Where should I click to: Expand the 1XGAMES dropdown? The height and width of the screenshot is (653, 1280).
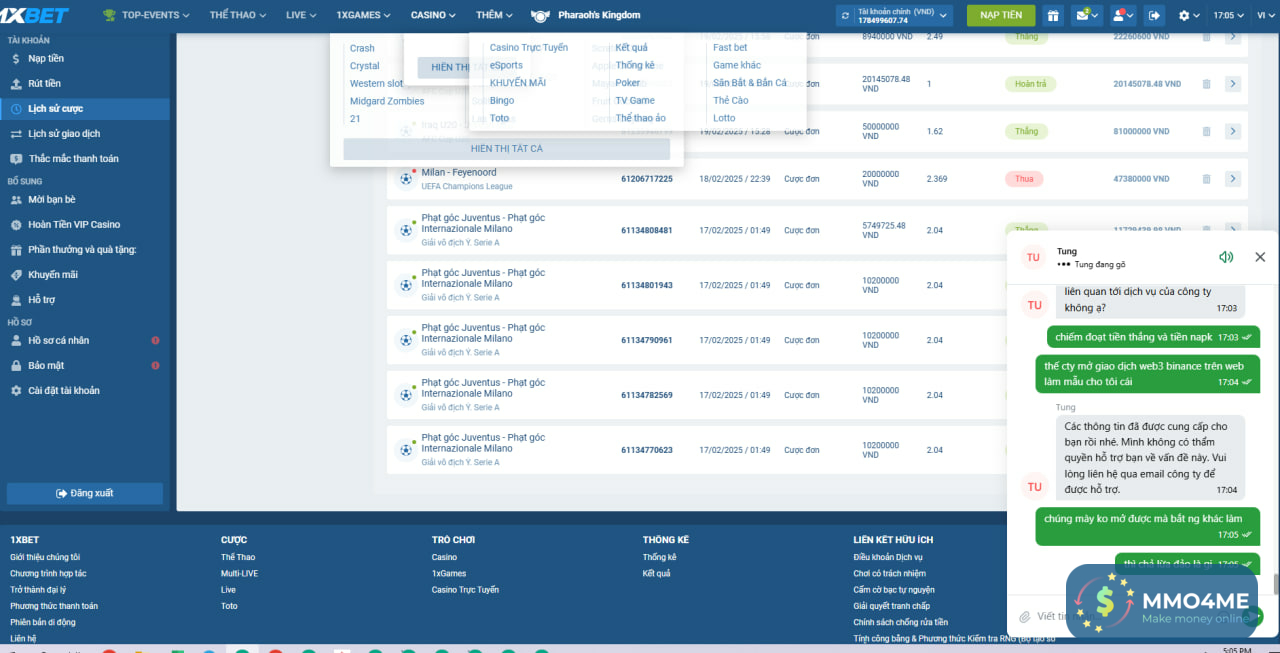[x=366, y=15]
